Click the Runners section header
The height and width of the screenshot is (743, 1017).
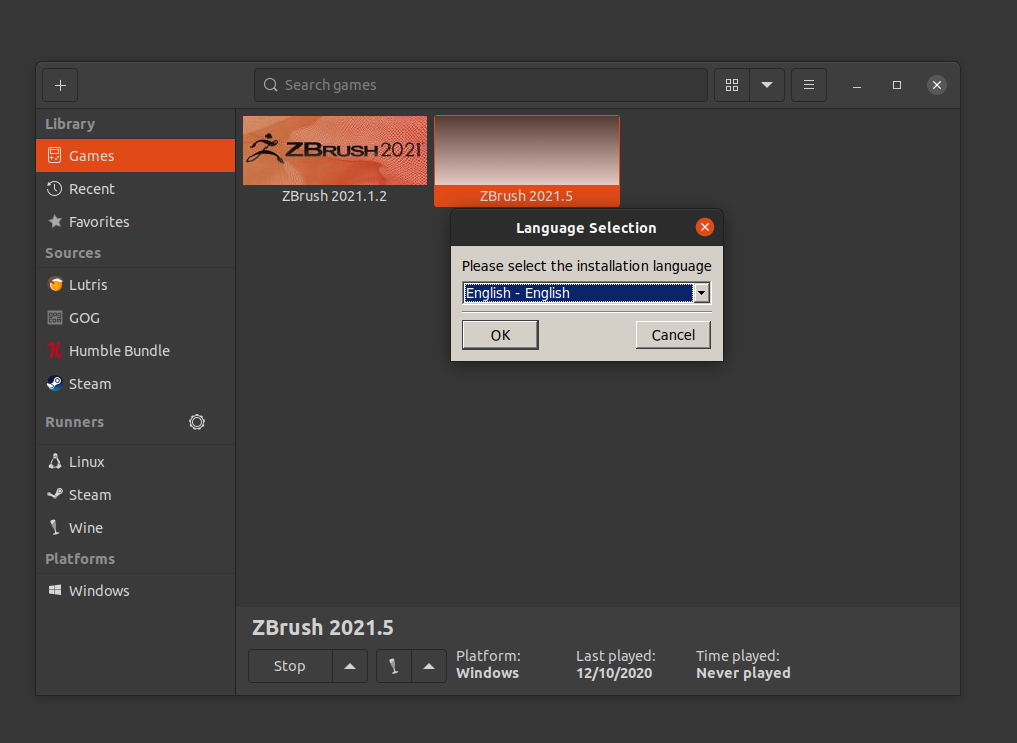click(75, 422)
